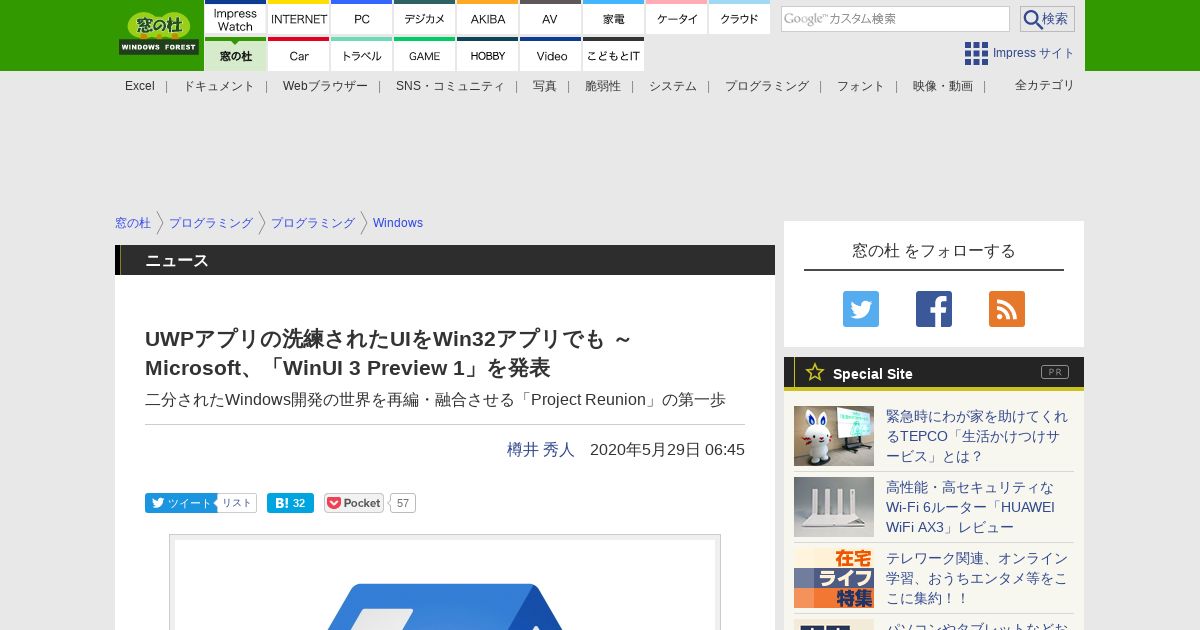The image size is (1200, 630).
Task: Open the top-menu プログラミング category
Action: 767,86
